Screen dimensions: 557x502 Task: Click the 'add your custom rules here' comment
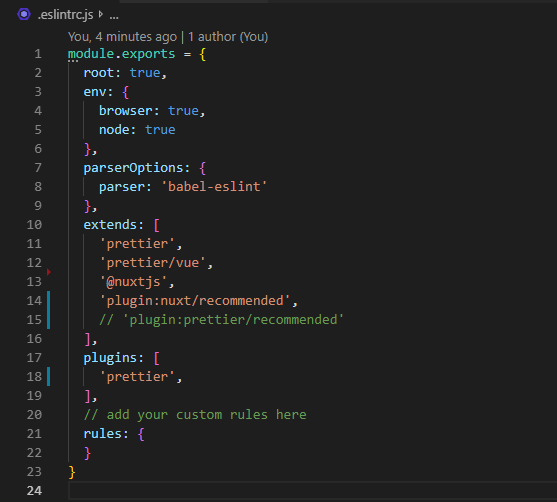(195, 415)
